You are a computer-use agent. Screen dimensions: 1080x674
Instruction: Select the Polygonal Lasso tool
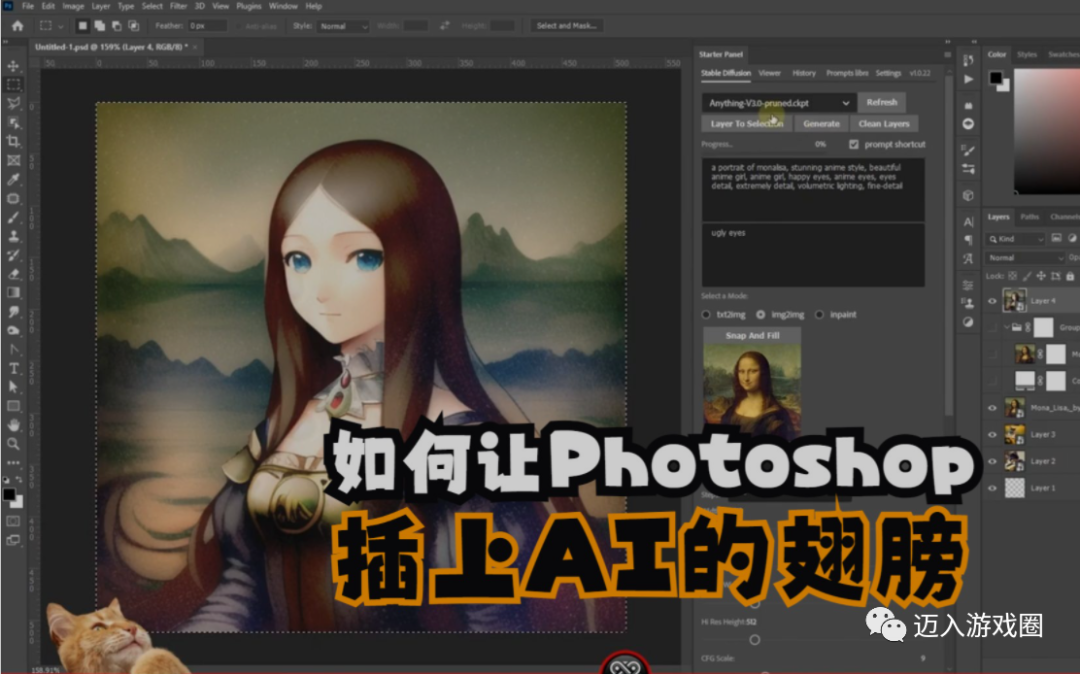(x=13, y=103)
